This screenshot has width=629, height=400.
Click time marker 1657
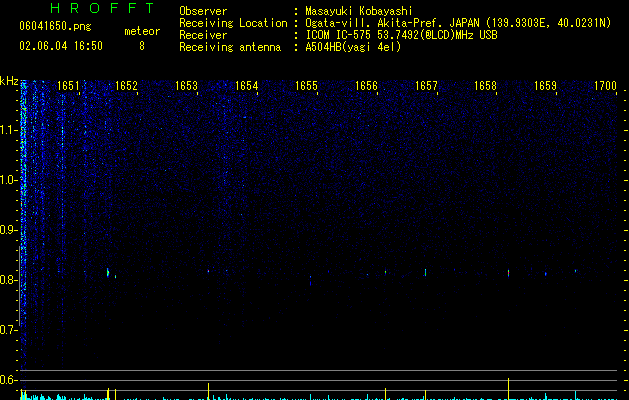coord(426,86)
